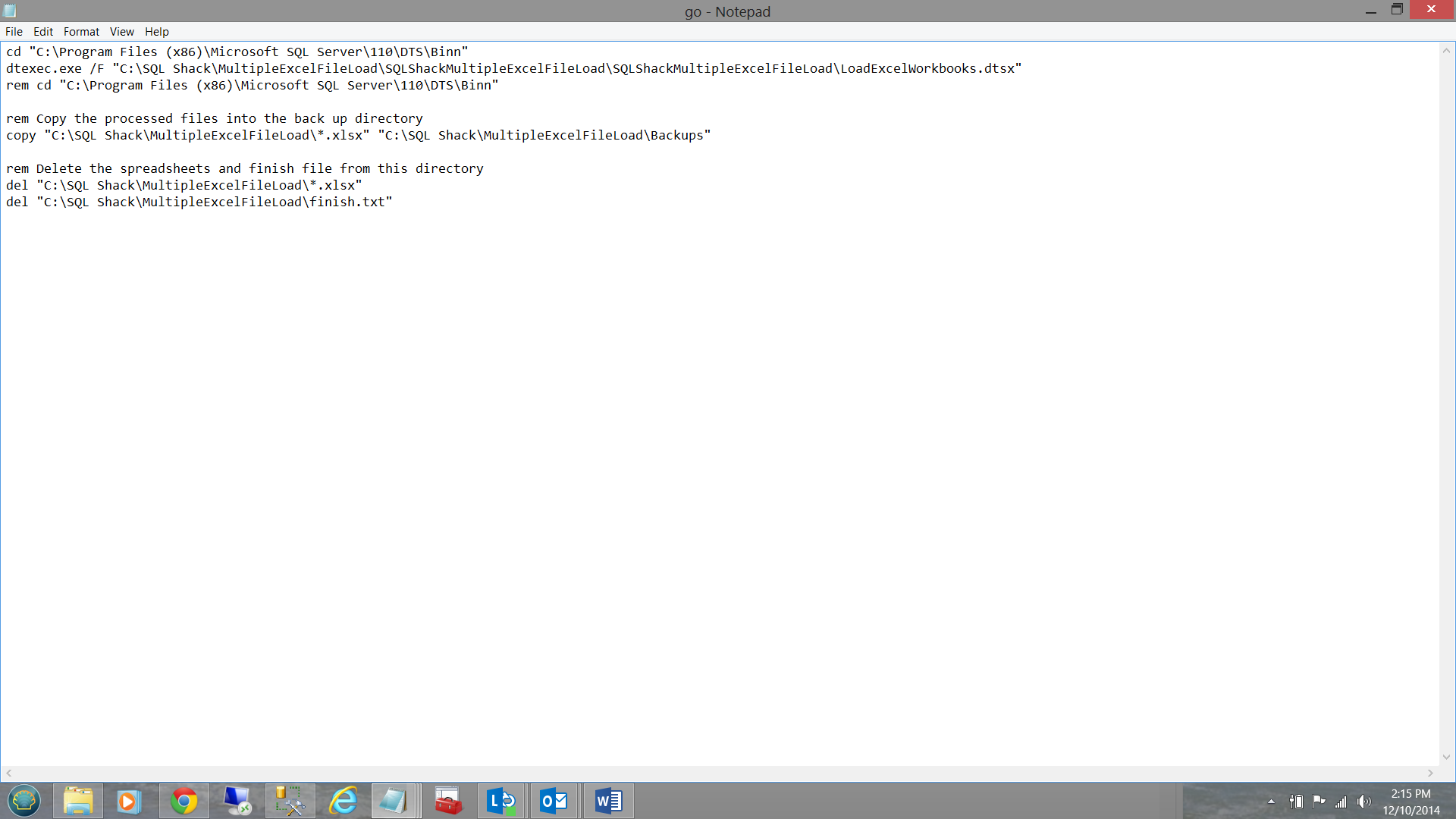
Task: Open the View menu
Action: click(121, 32)
